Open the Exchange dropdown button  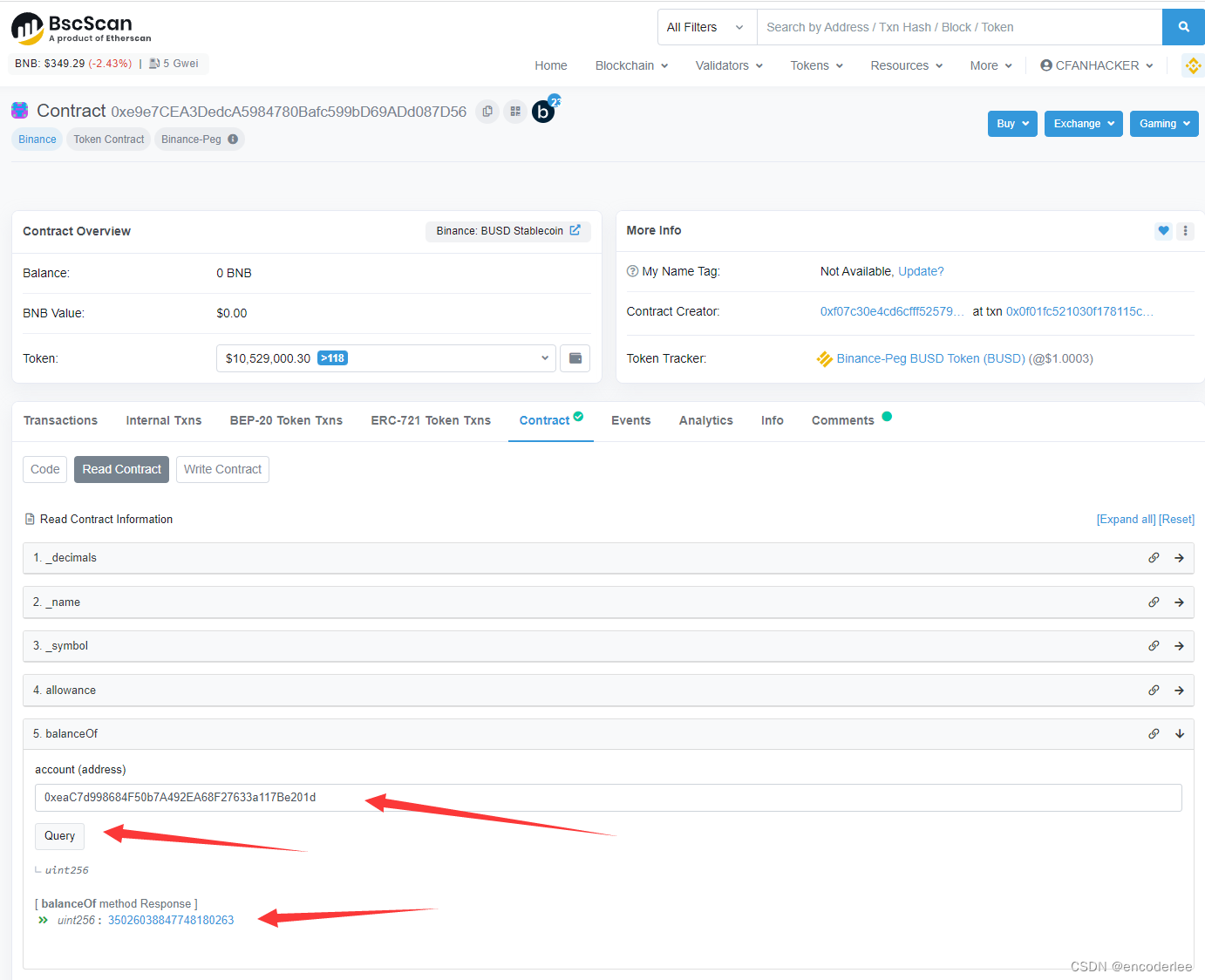point(1084,124)
